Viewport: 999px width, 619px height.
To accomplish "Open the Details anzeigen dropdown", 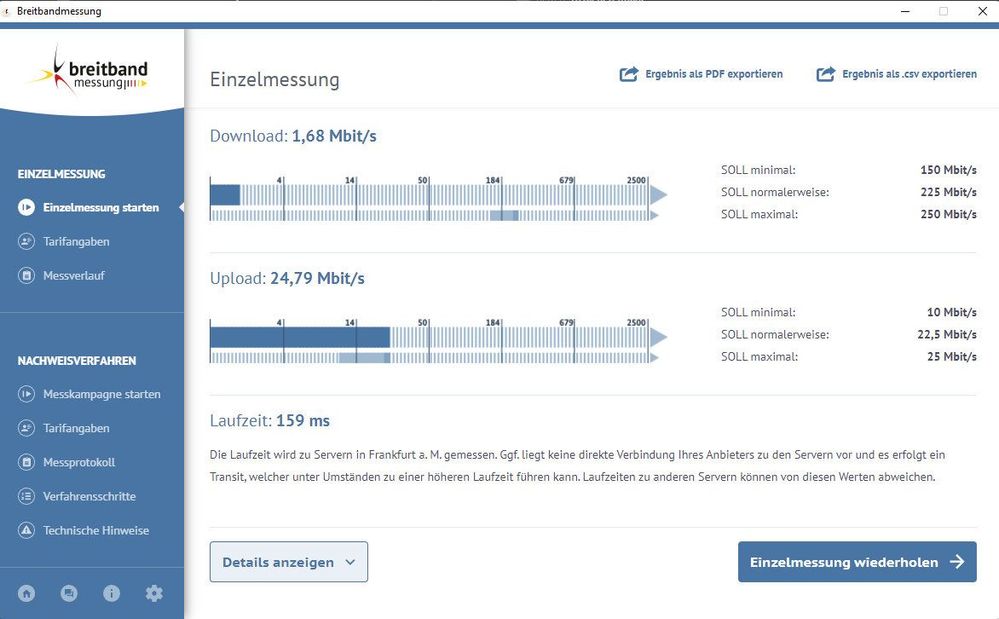I will (x=288, y=562).
